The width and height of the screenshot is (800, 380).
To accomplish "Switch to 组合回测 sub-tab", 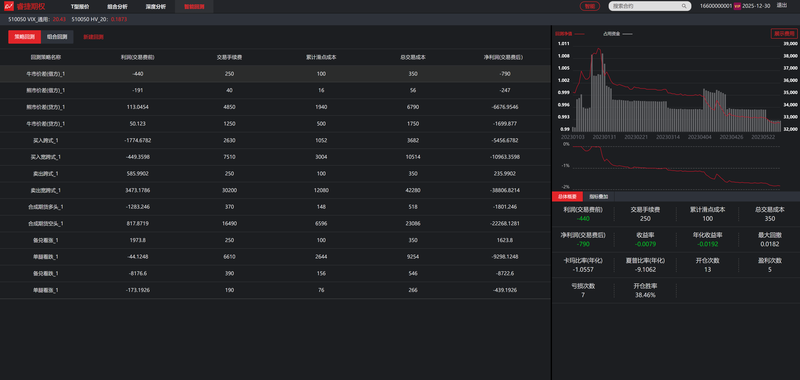I will tap(57, 37).
